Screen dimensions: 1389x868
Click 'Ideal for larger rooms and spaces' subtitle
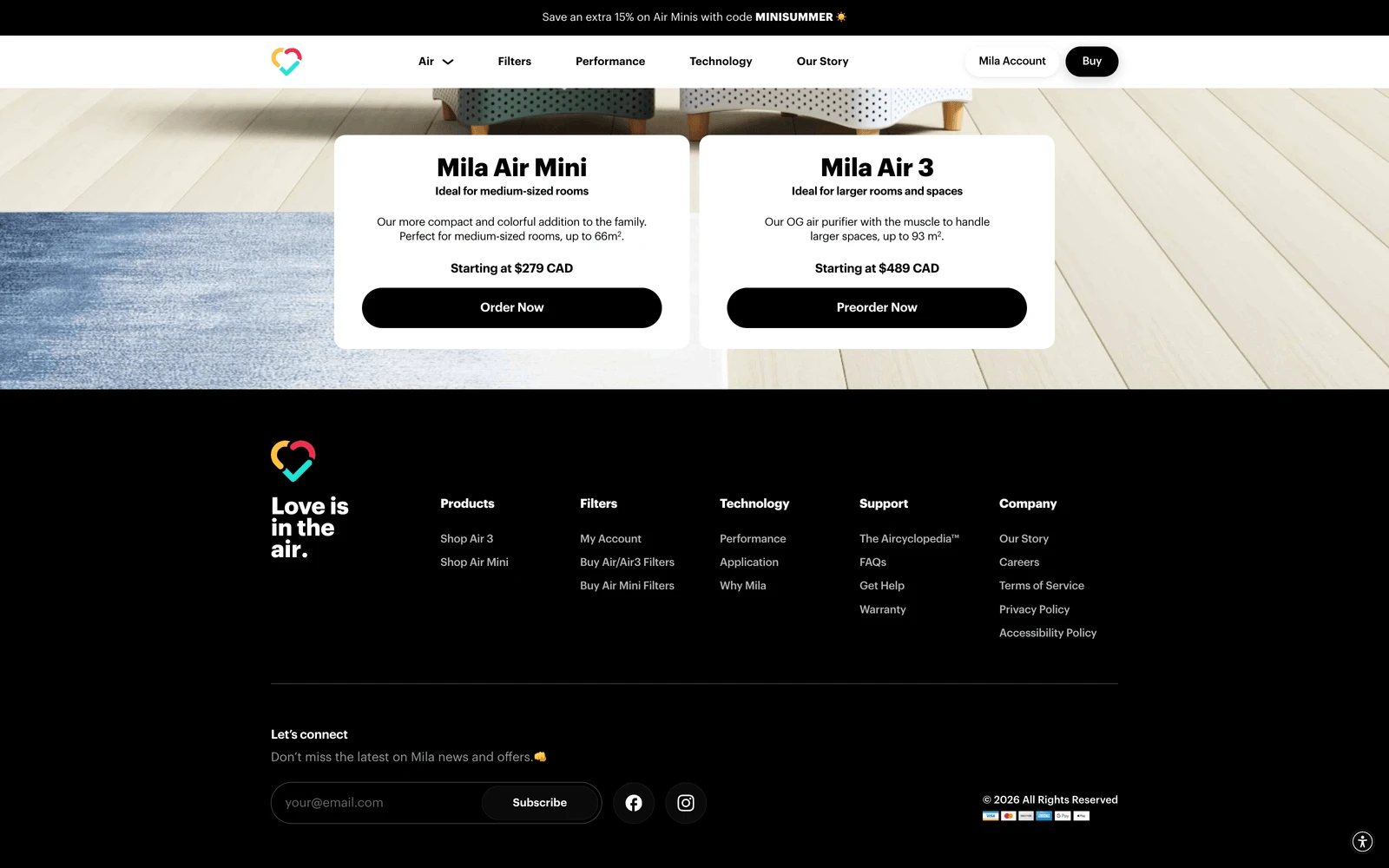(877, 191)
